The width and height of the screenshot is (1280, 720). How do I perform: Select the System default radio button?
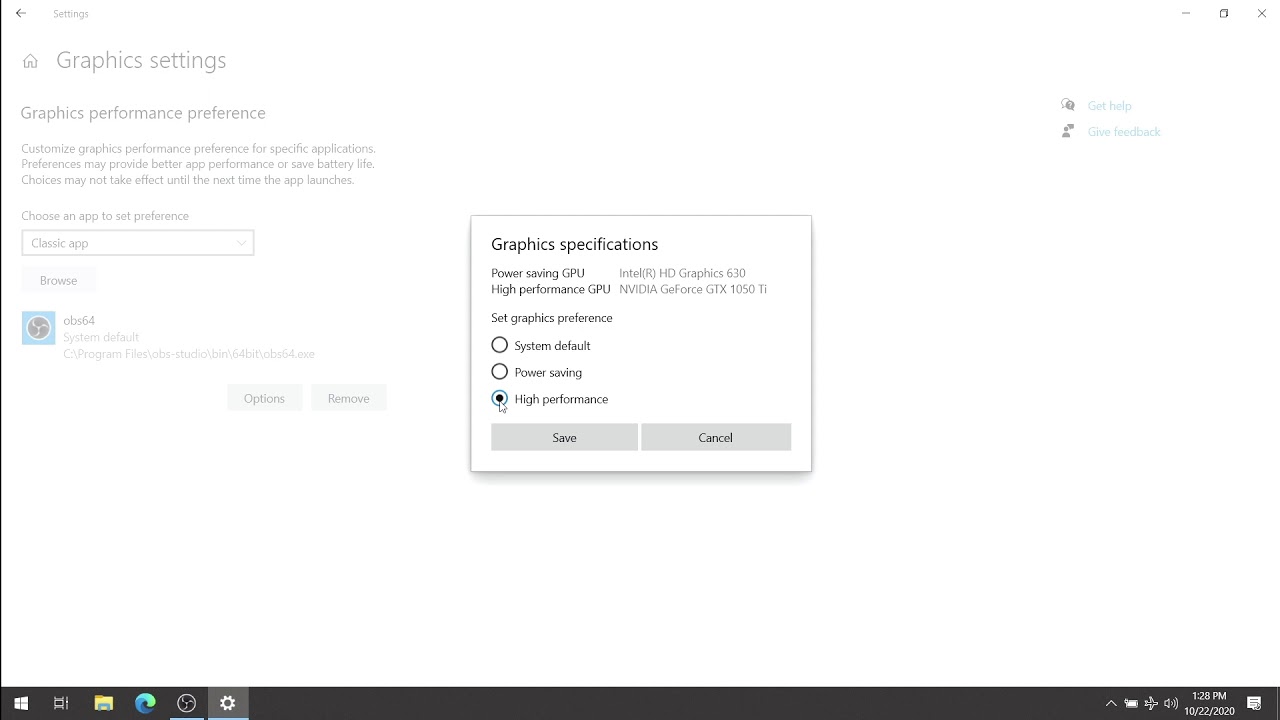(500, 345)
